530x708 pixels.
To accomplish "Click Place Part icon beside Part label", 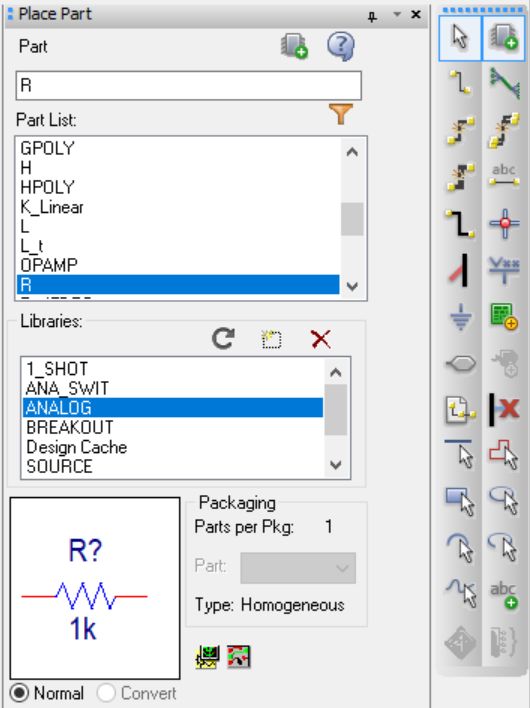I will (x=294, y=46).
